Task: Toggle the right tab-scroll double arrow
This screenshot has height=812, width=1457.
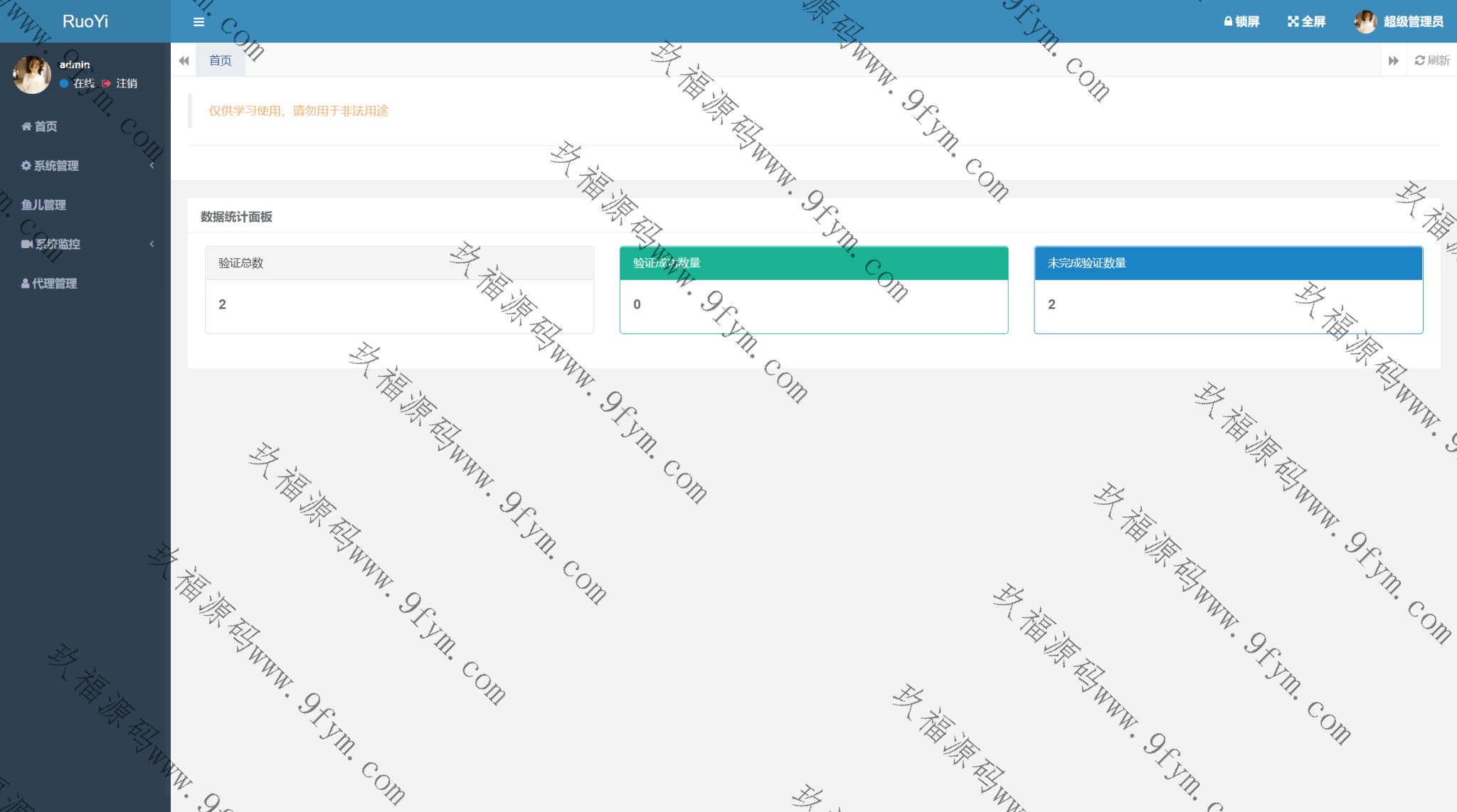Action: tap(1393, 60)
